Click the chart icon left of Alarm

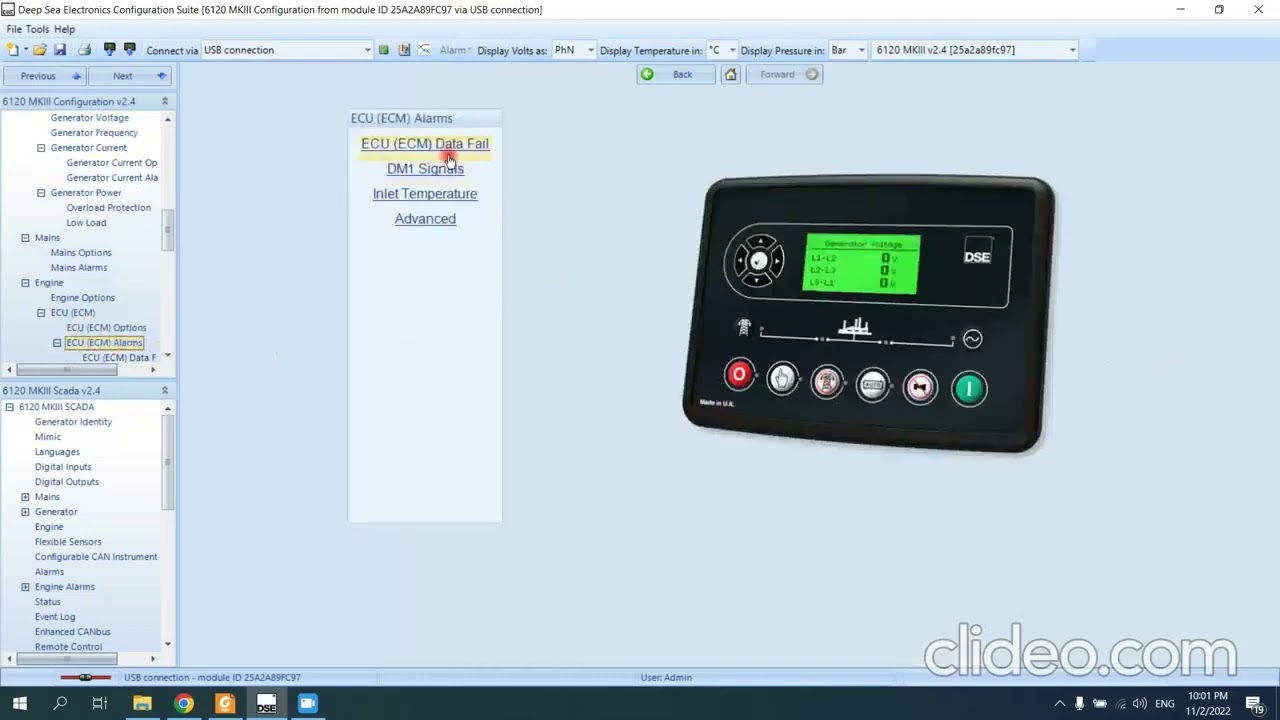(x=424, y=50)
